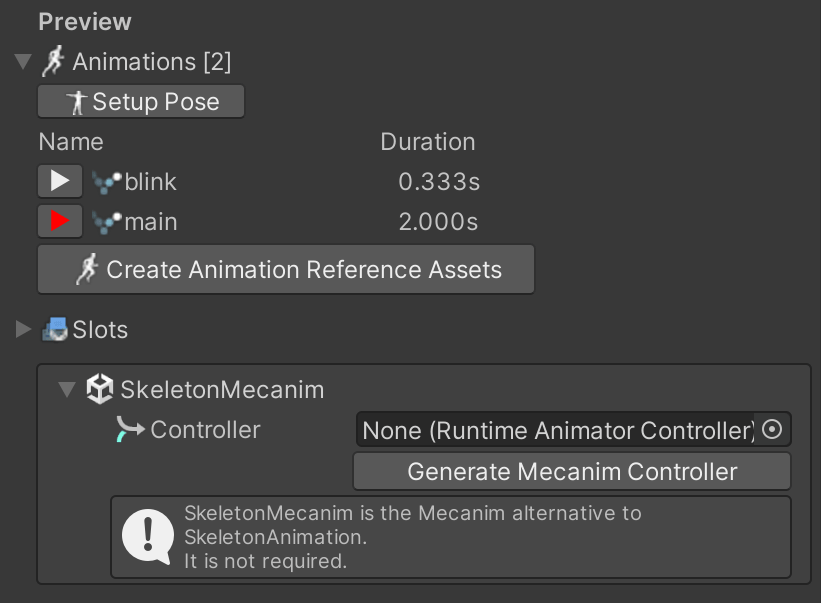Viewport: 821px width, 603px height.
Task: Open the Runtime Animator Controller object picker
Action: tap(772, 430)
